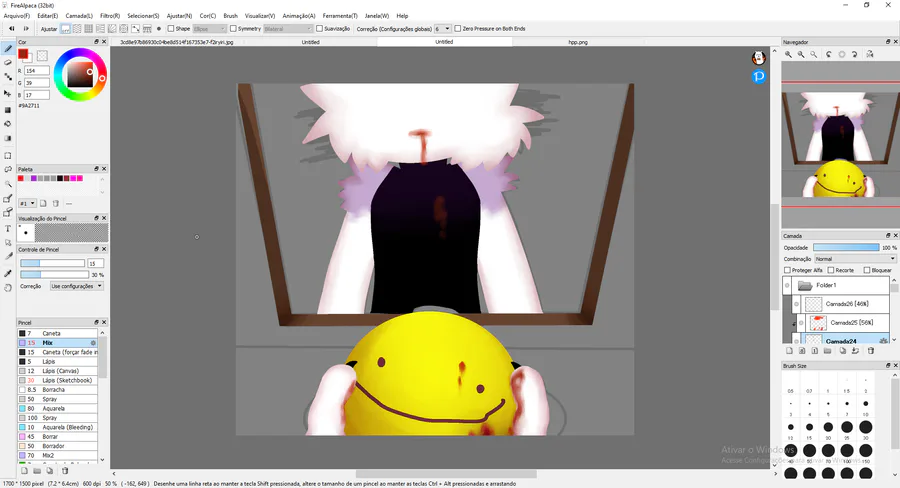900x488 pixels.
Task: Click zoom-in icon in Navegador panel
Action: tap(788, 54)
